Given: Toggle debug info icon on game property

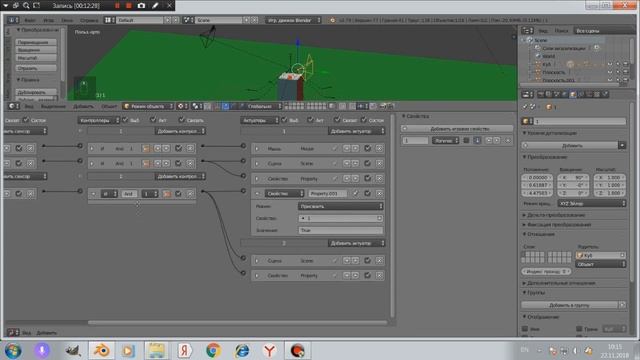Looking at the screenshot, I should tap(477, 140).
